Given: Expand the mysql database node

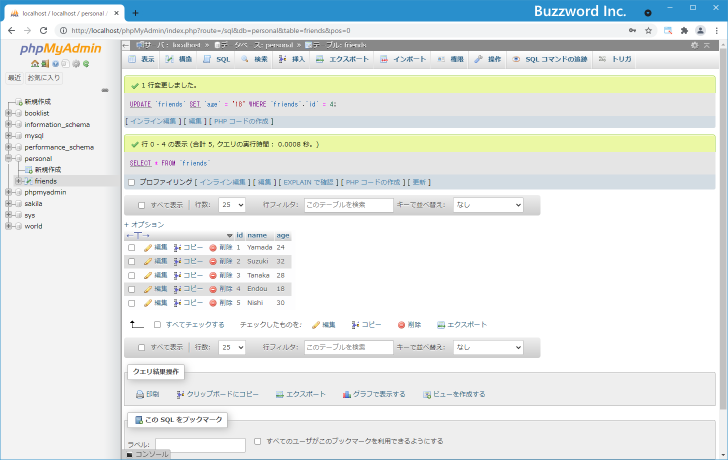Looking at the screenshot, I should pyautogui.click(x=8, y=136).
